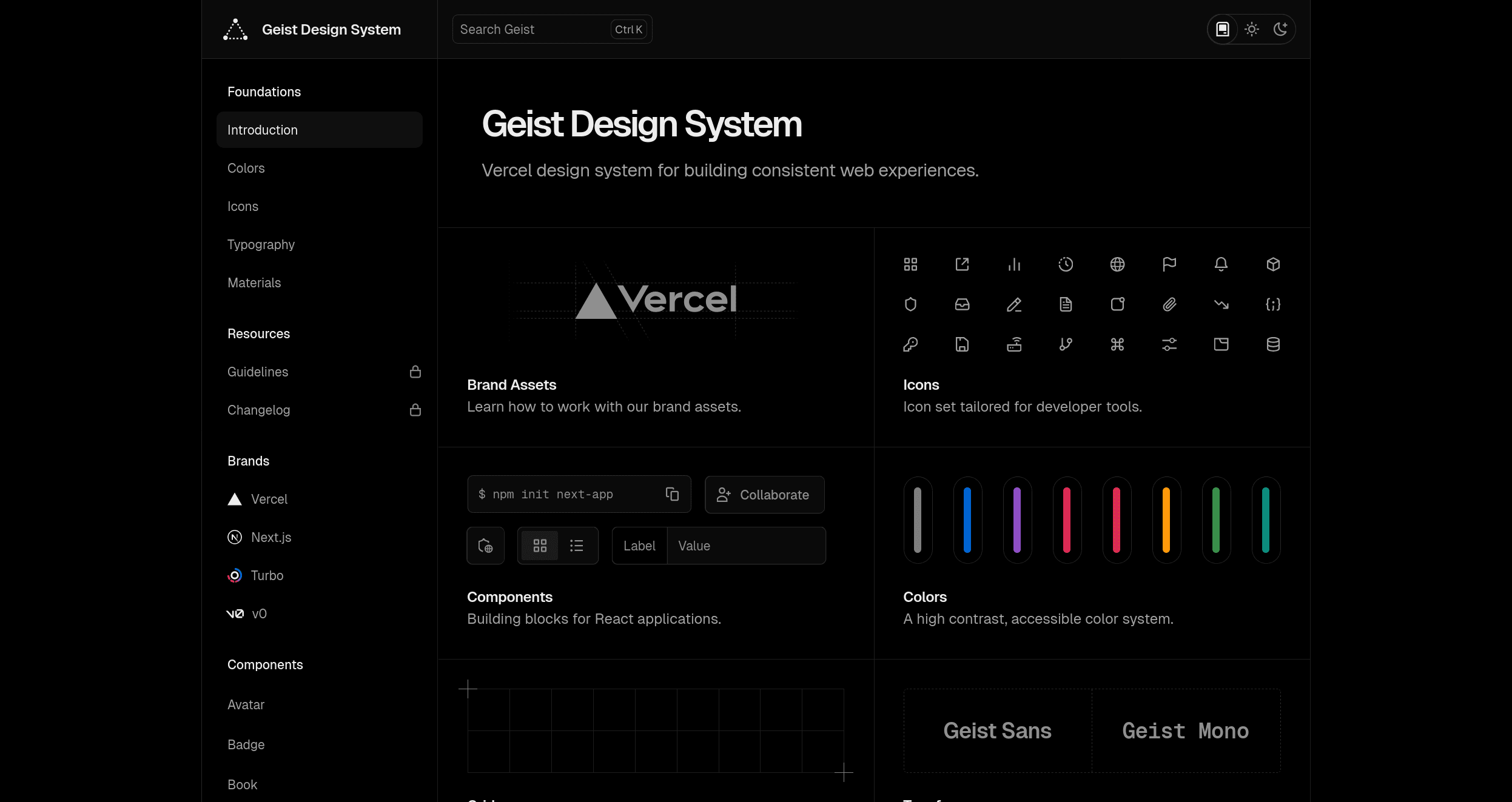Image resolution: width=1512 pixels, height=802 pixels.
Task: Click the lock icon beside Changelog
Action: pos(415,410)
